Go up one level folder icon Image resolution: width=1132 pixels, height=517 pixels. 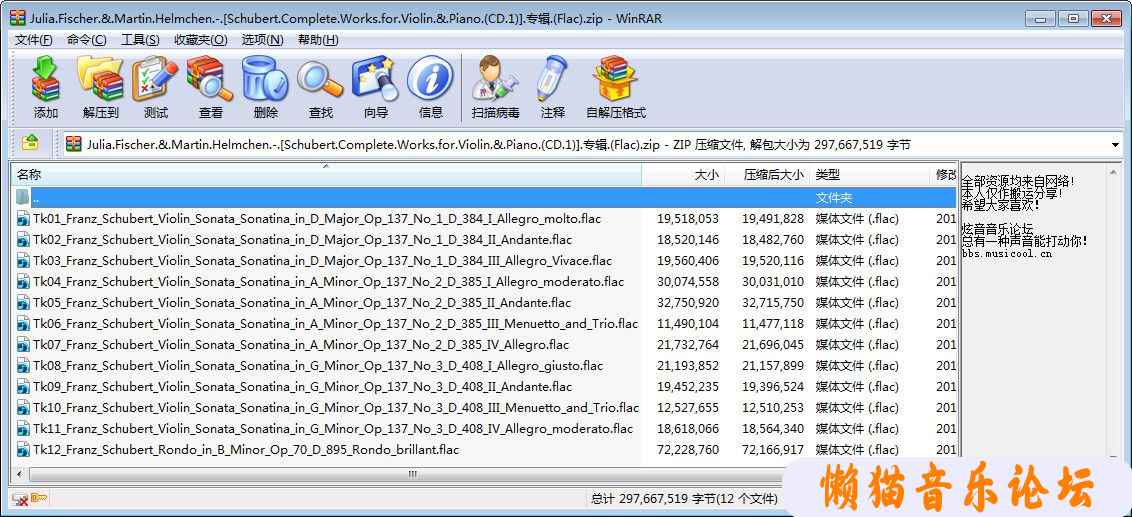tap(30, 143)
